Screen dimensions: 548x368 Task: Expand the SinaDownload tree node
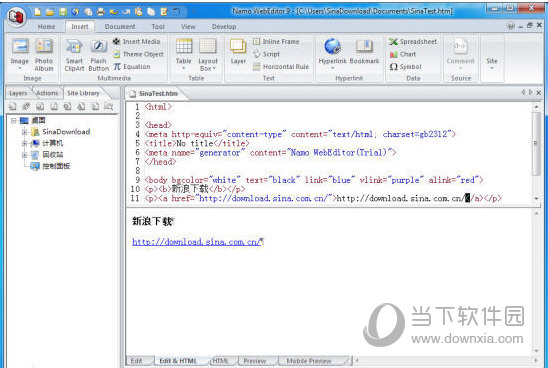point(24,132)
